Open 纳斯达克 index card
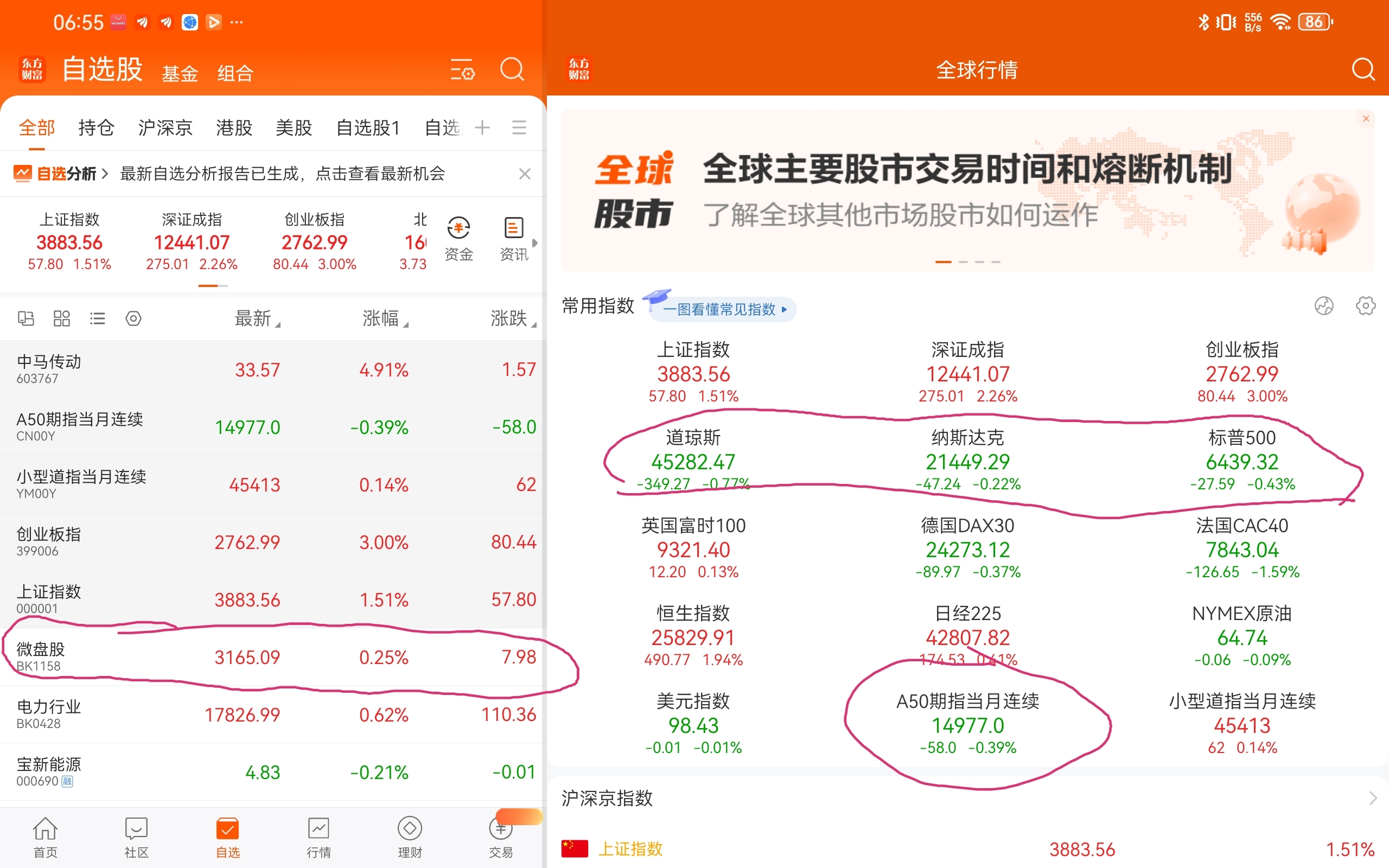The height and width of the screenshot is (868, 1389). (x=968, y=461)
